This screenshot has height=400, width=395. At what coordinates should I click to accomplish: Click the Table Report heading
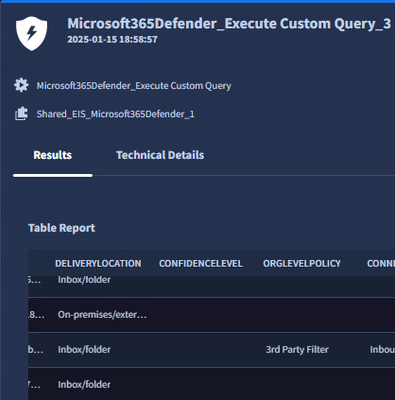click(x=62, y=228)
